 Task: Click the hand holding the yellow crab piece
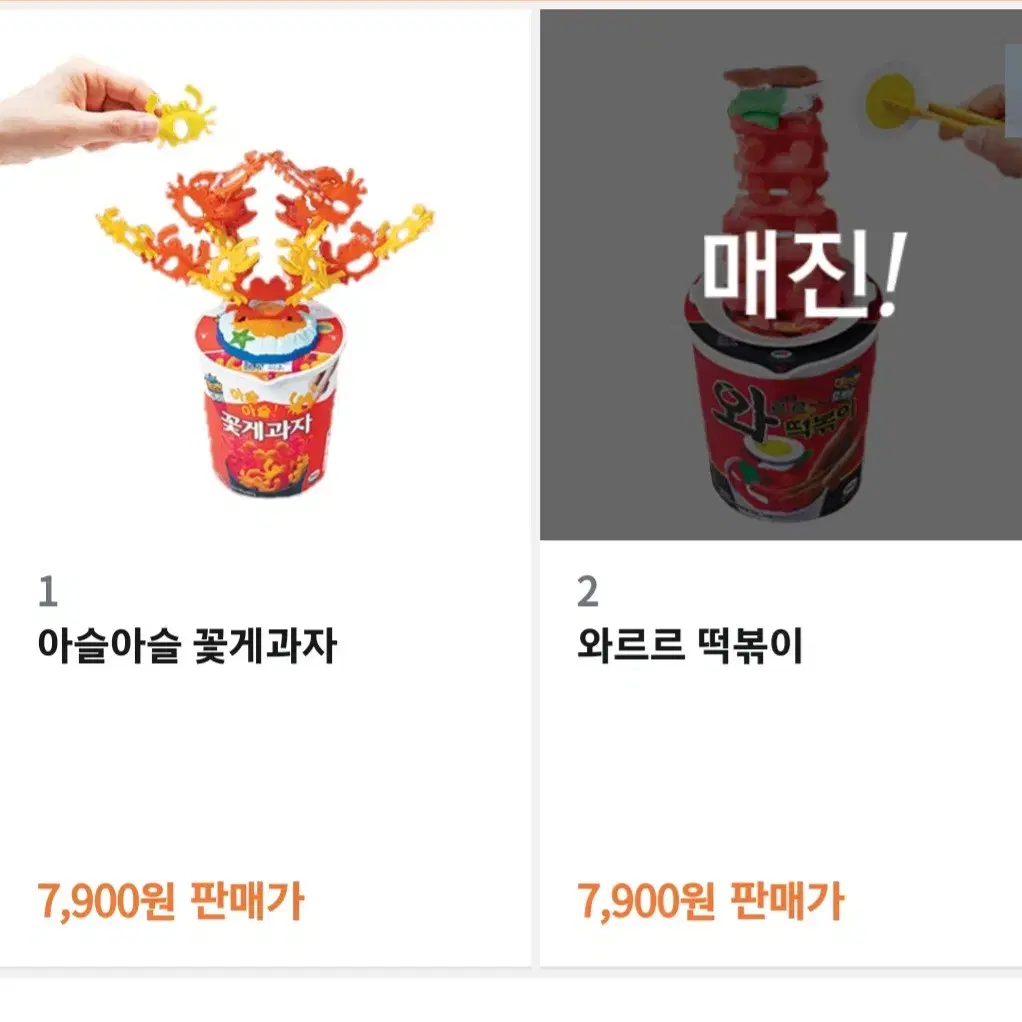click(78, 111)
